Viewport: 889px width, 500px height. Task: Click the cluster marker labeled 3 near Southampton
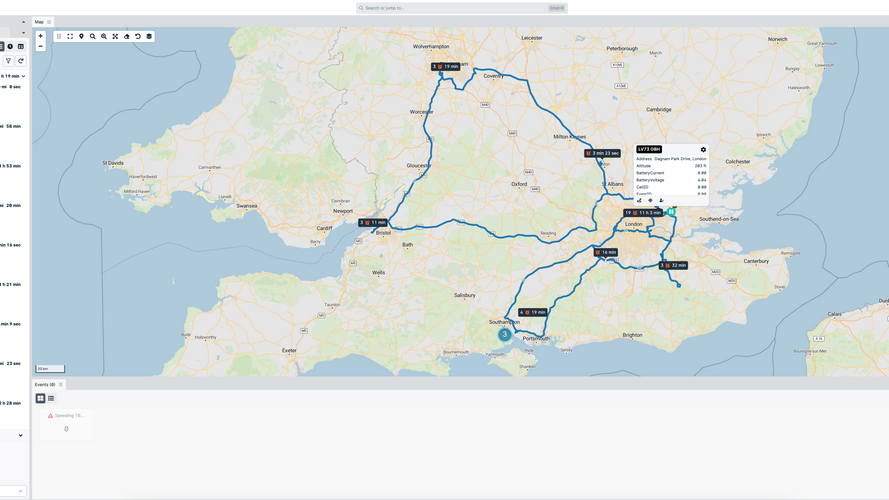504,334
